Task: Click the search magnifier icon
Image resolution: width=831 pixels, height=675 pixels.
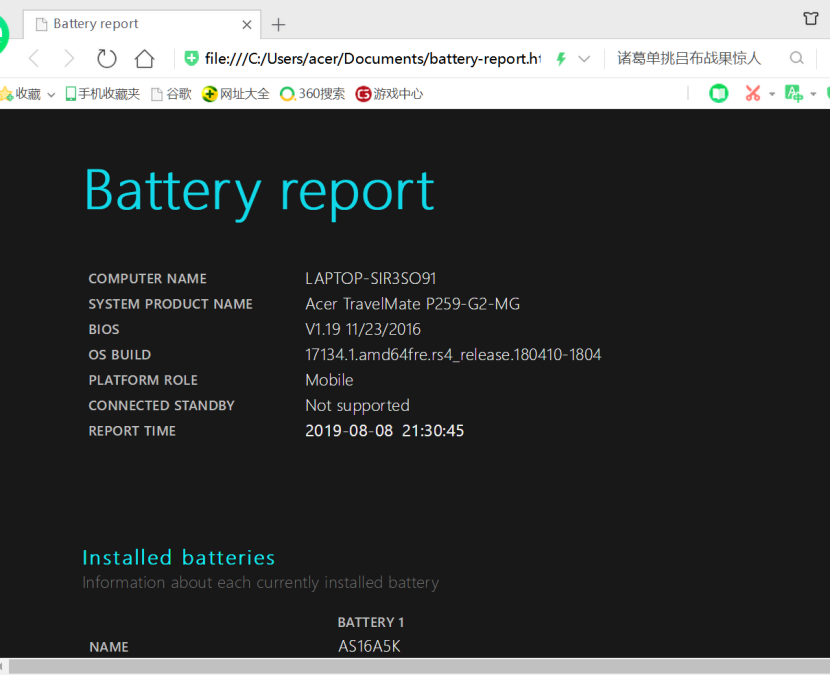Action: coord(796,58)
